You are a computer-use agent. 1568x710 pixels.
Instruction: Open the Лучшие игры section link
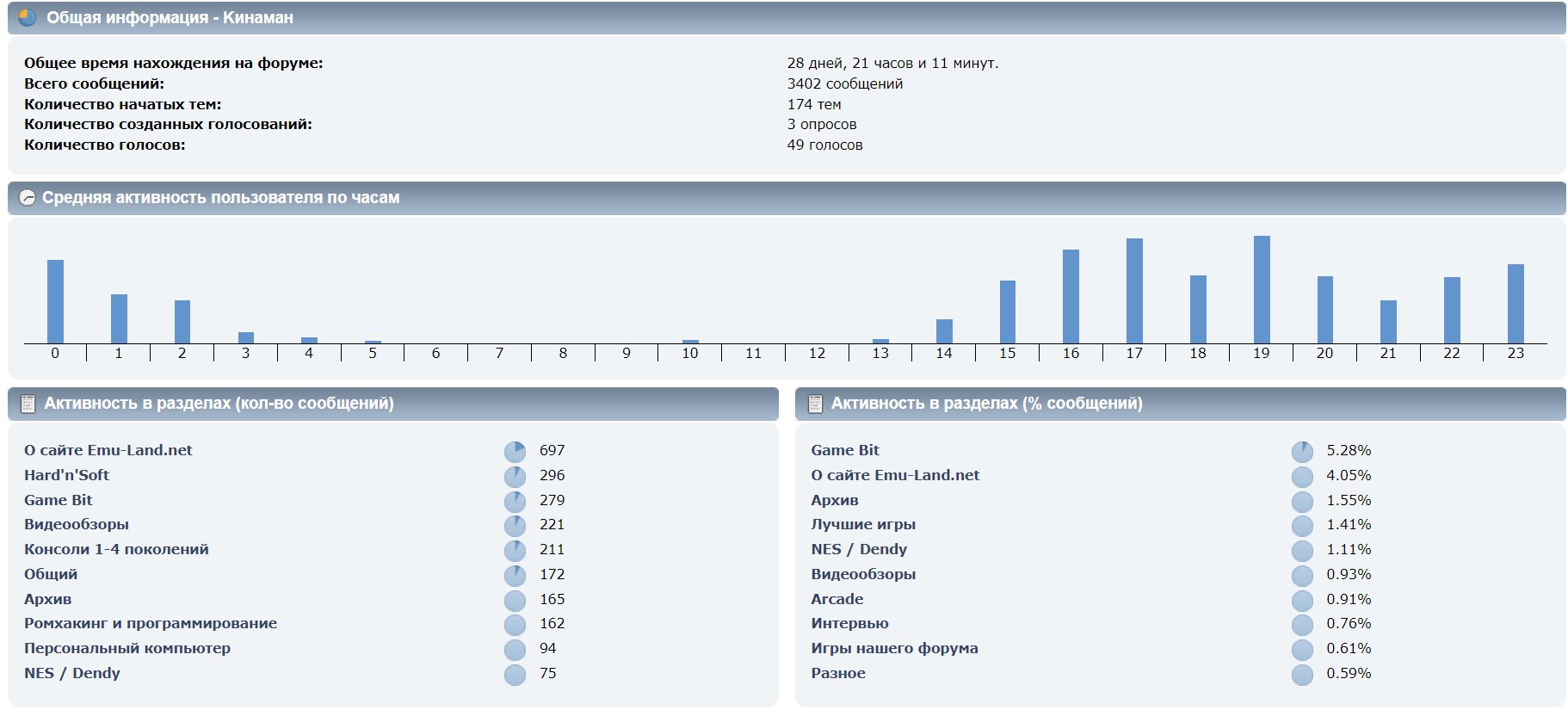(863, 524)
